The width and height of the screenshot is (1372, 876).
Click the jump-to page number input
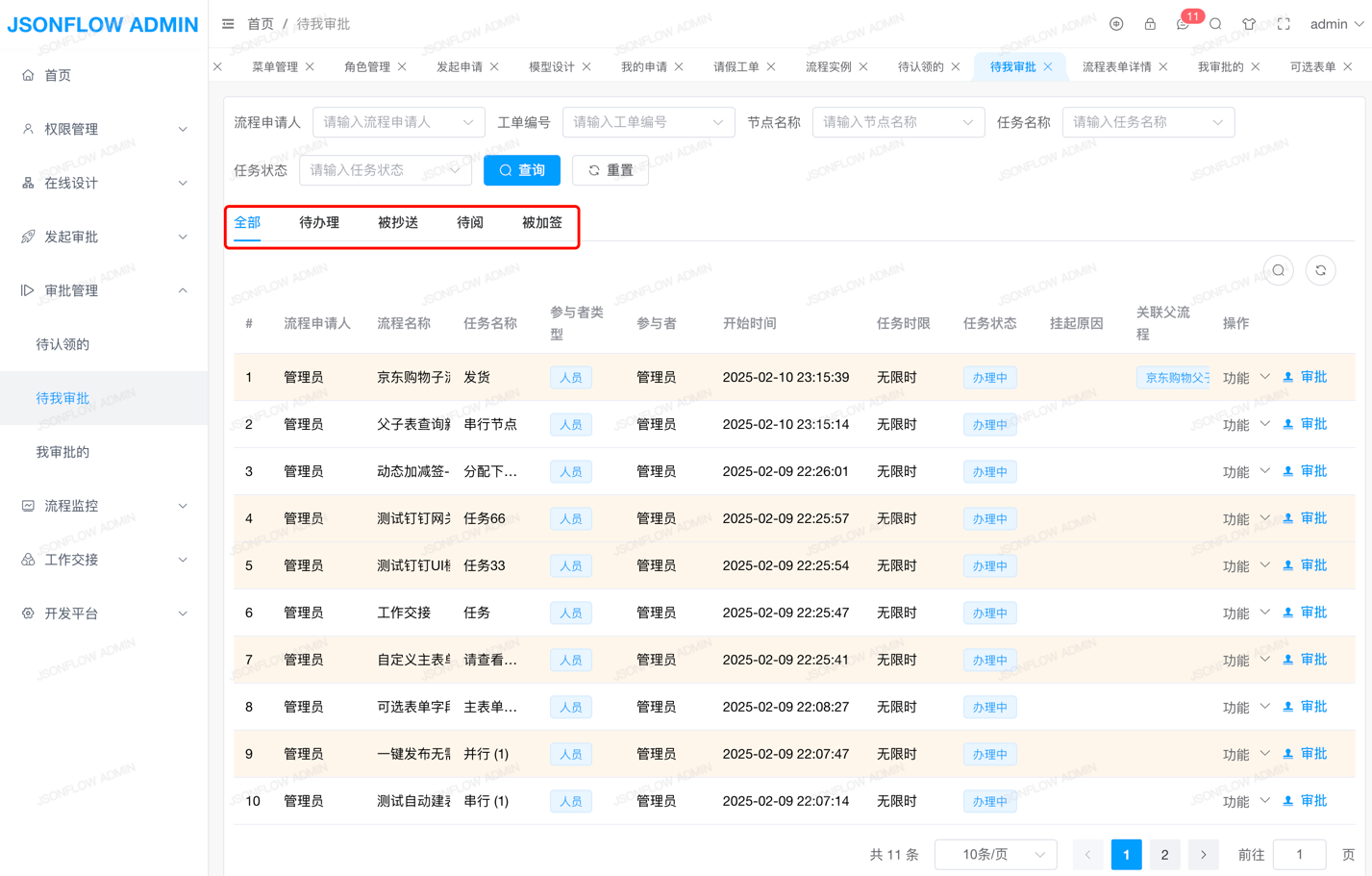(1298, 854)
